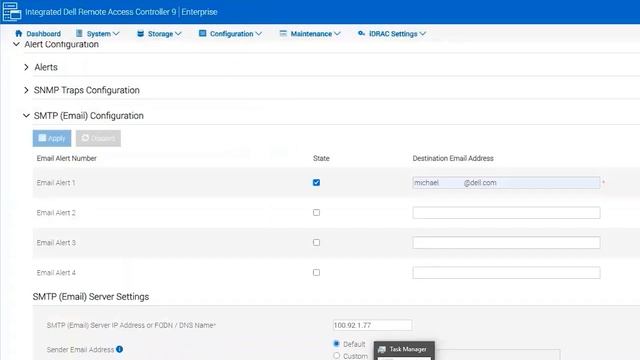640x360 pixels.
Task: Click the Alerts section title
Action: pyautogui.click(x=46, y=67)
